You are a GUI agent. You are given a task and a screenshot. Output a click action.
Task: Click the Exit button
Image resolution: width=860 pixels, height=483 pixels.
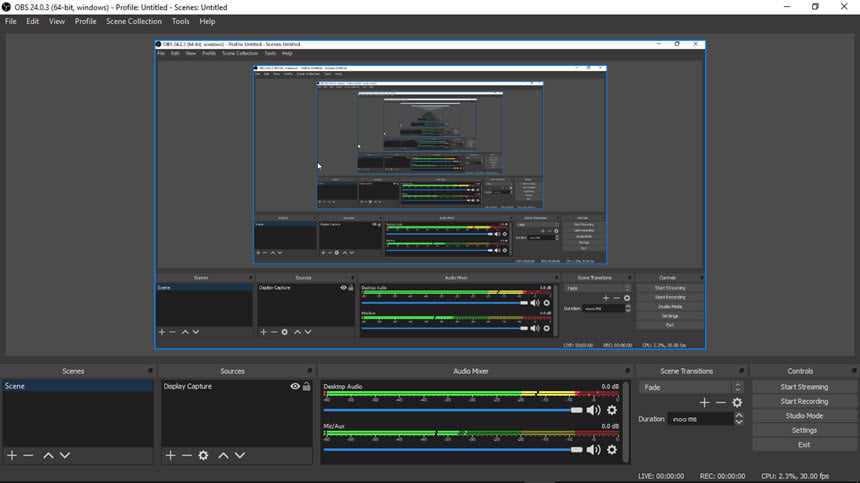click(804, 445)
